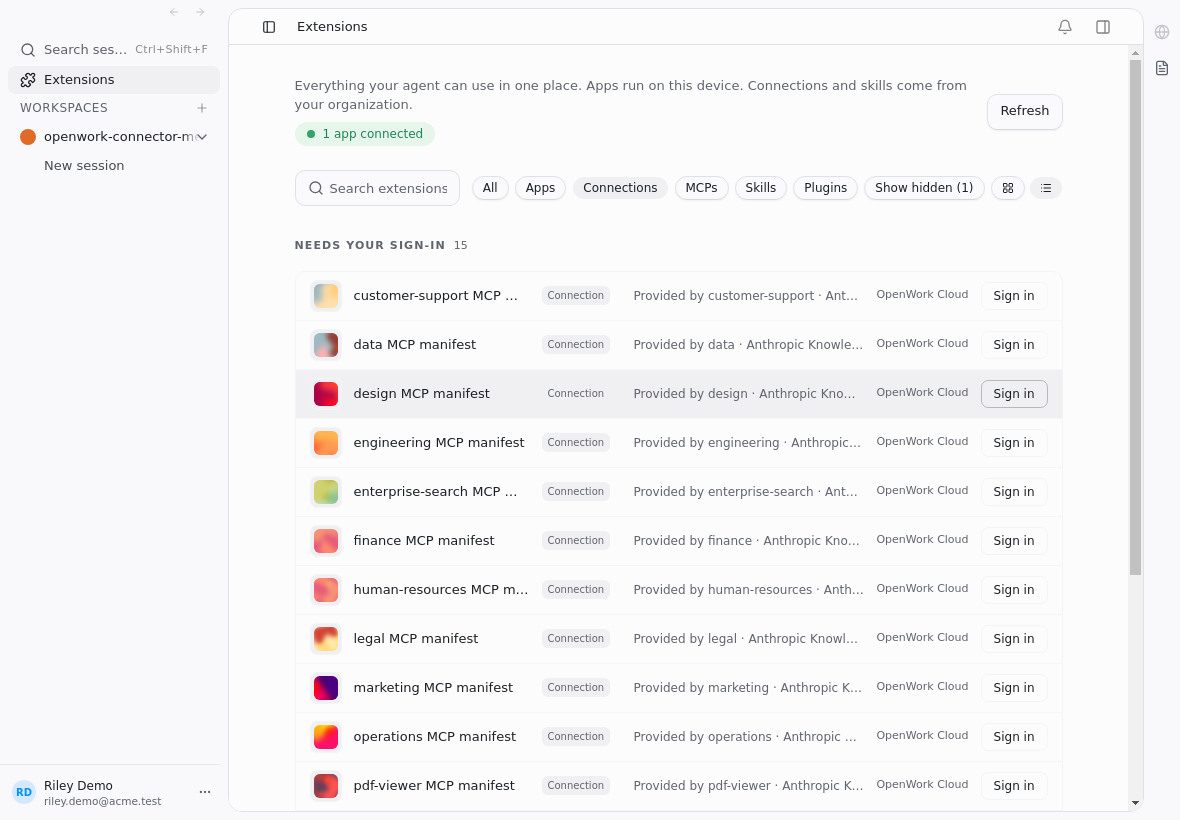
Task: Filter by Skills
Action: click(760, 188)
